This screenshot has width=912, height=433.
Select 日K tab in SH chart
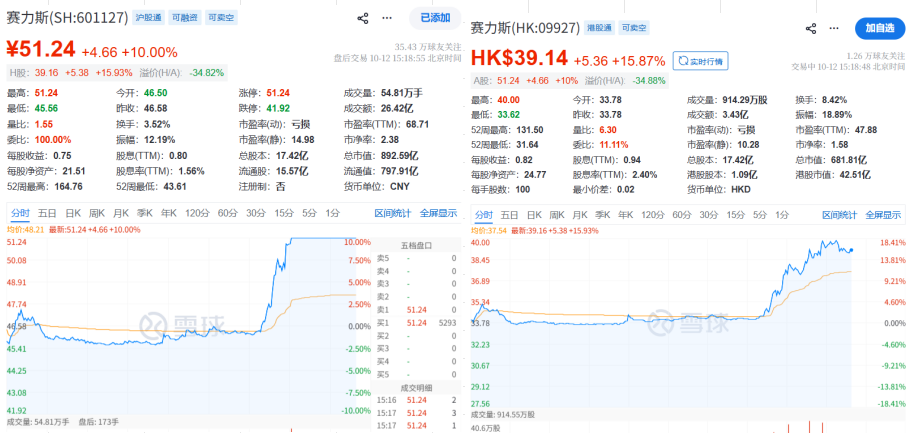coord(73,214)
